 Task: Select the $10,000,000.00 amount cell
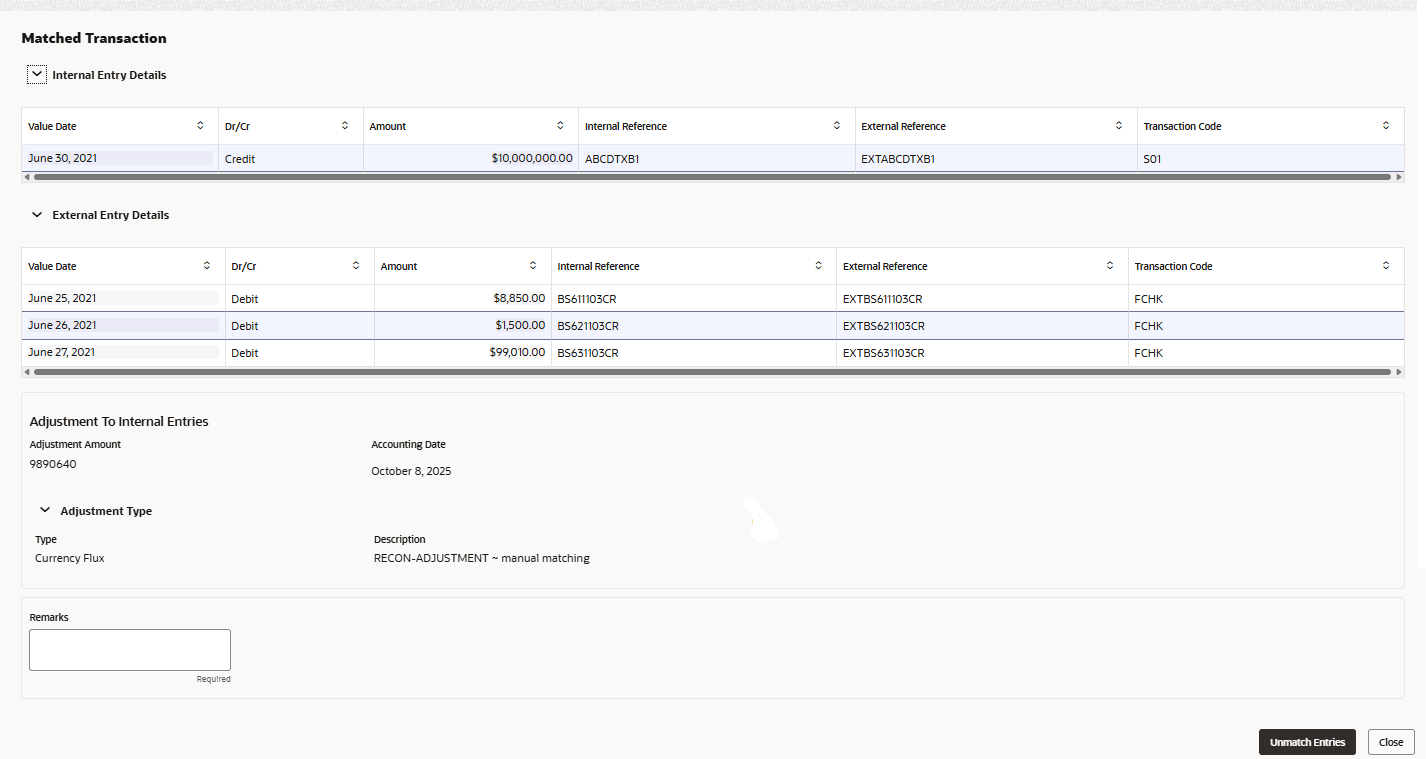pos(471,158)
